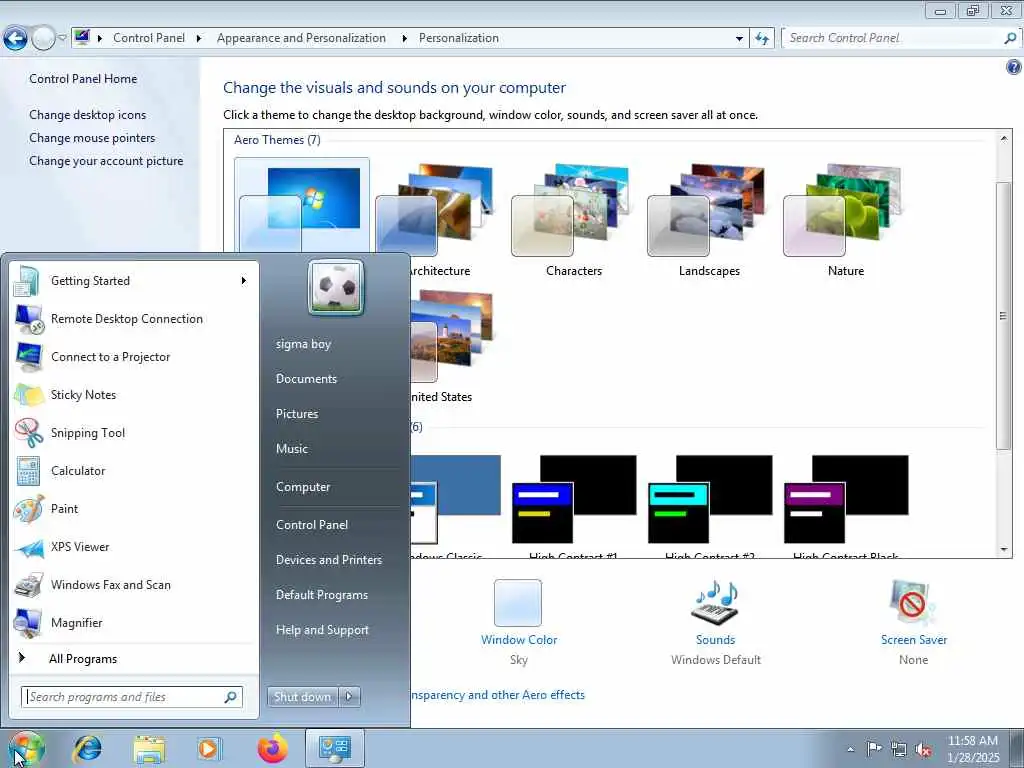Expand Getting Started submenu arrow

click(244, 281)
